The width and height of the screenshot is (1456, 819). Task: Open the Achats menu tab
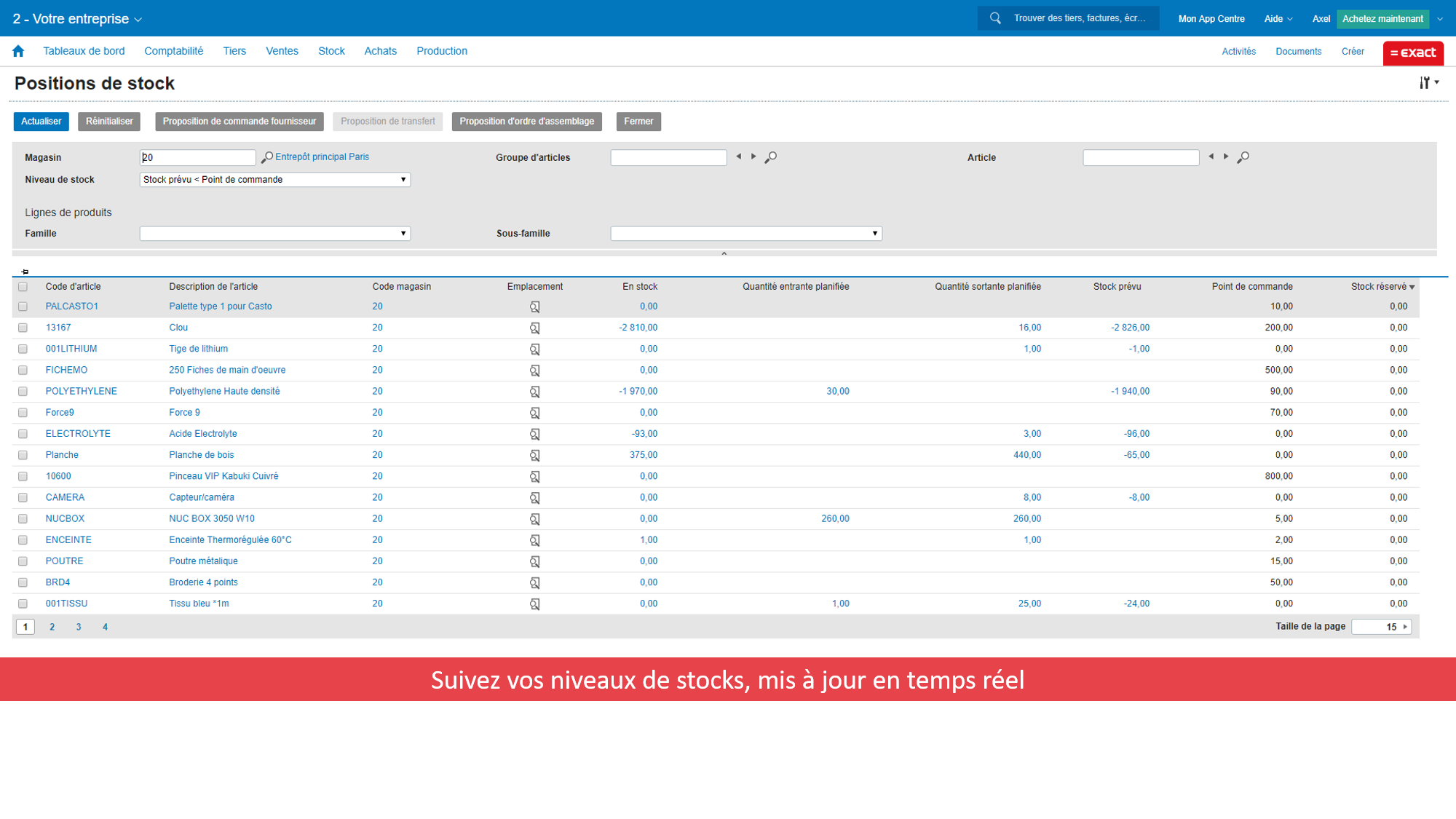[x=378, y=51]
